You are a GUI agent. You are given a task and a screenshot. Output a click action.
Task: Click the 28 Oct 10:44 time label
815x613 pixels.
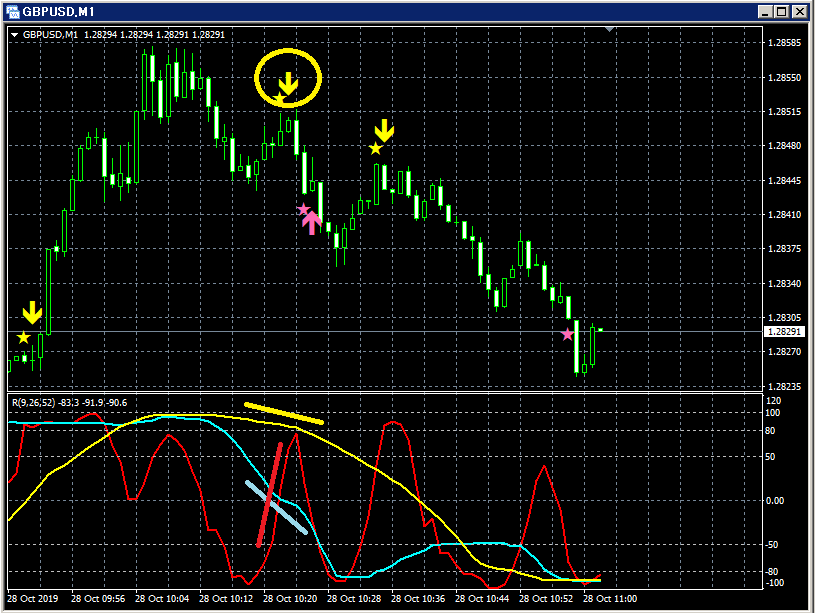point(482,598)
